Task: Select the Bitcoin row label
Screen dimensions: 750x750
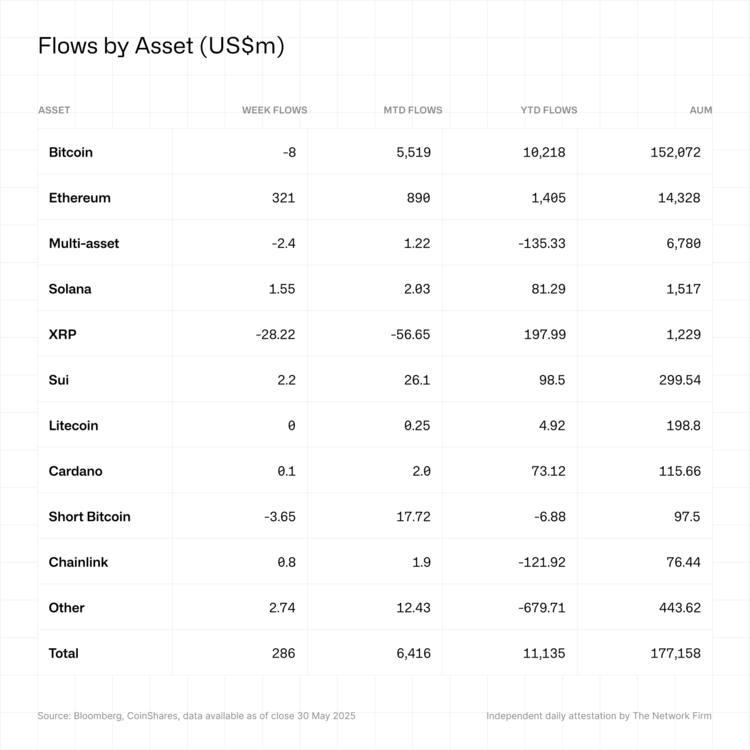Action: 71,152
